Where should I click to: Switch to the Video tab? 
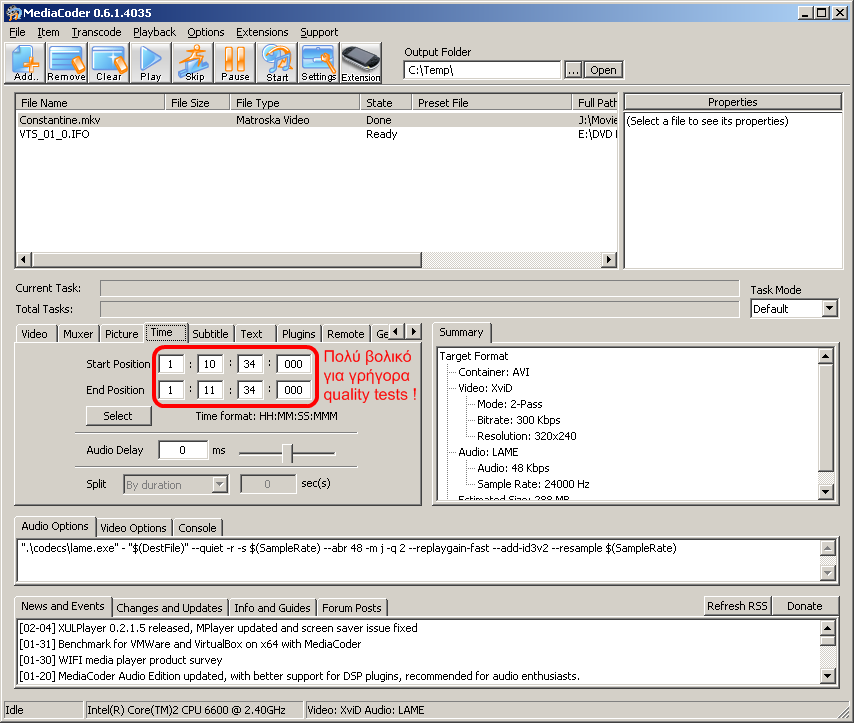click(x=35, y=334)
